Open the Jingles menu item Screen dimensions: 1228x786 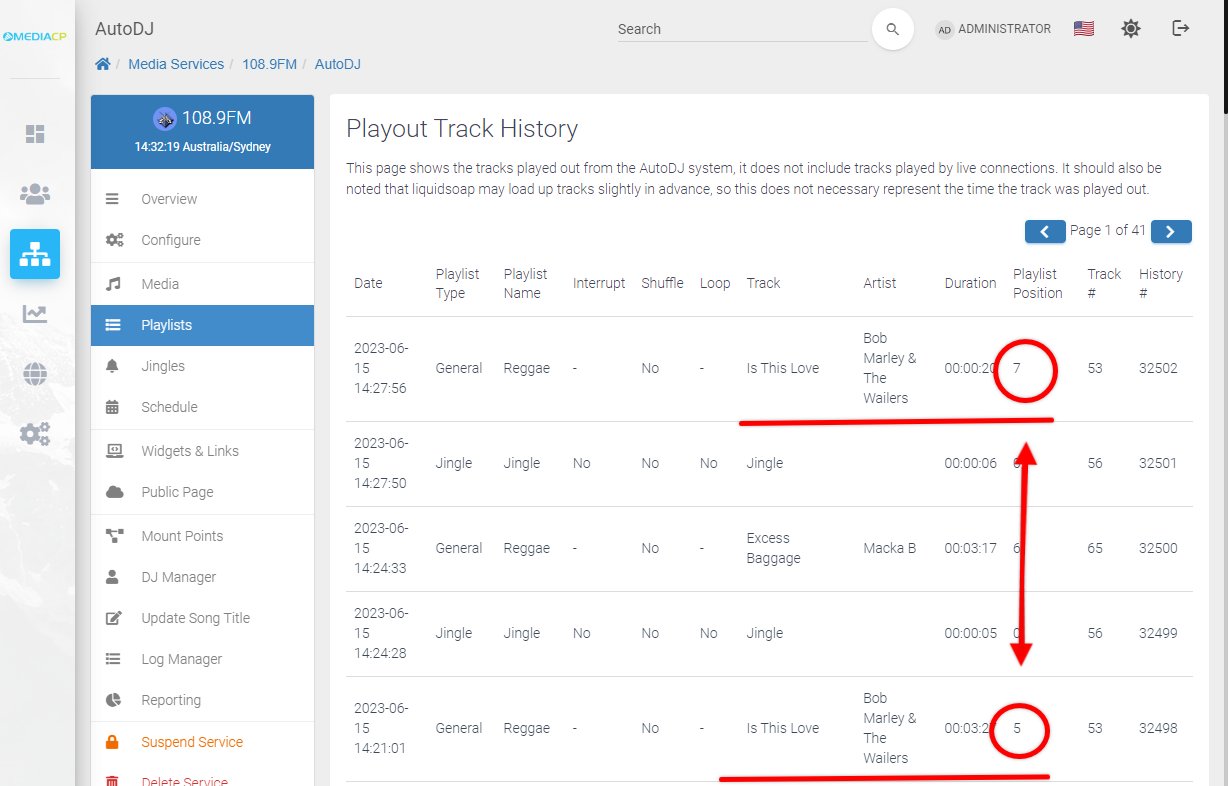point(163,366)
